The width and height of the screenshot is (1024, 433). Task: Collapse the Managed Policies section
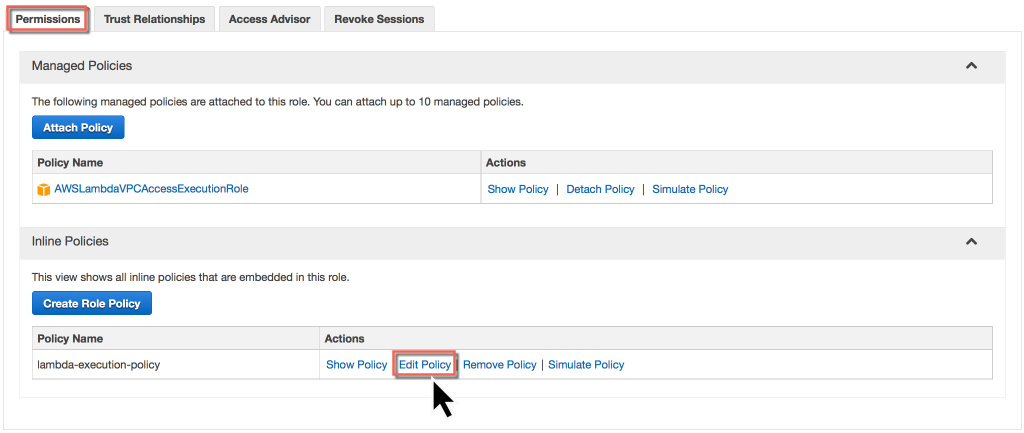coord(971,66)
